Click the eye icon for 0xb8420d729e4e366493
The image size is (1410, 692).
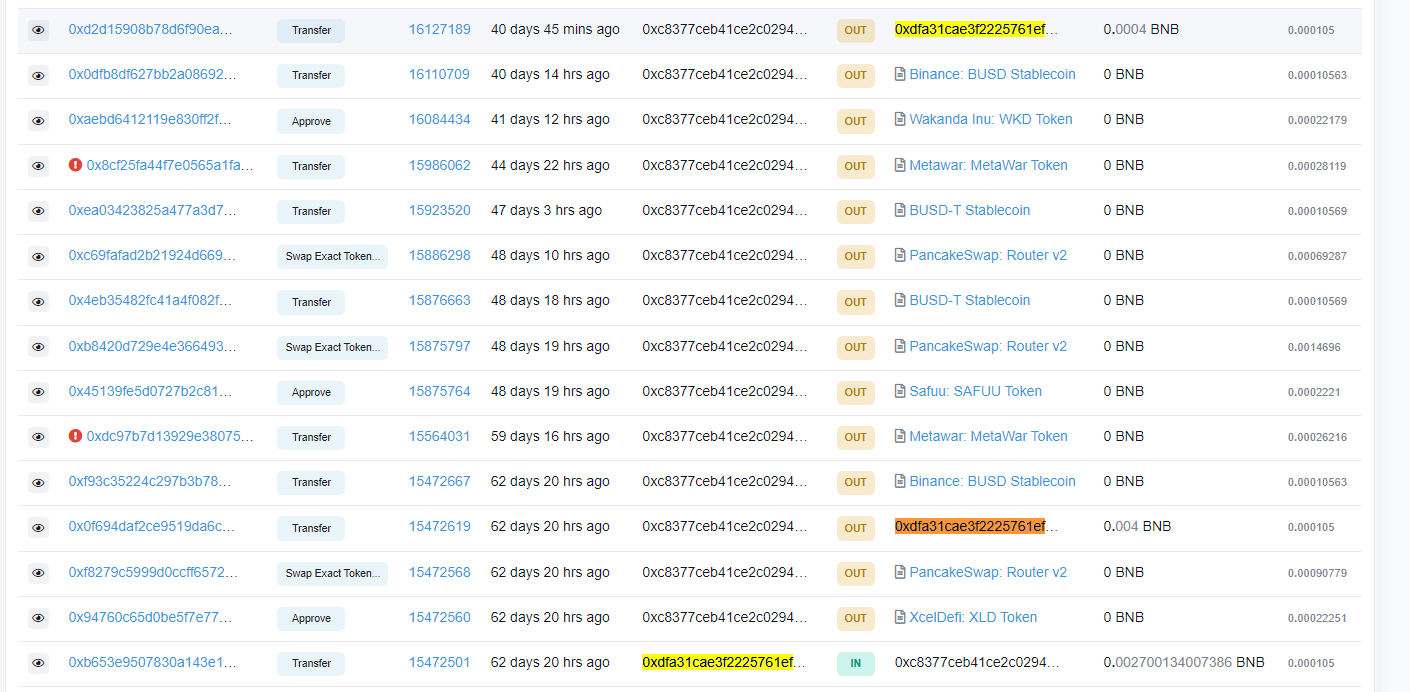[38, 347]
